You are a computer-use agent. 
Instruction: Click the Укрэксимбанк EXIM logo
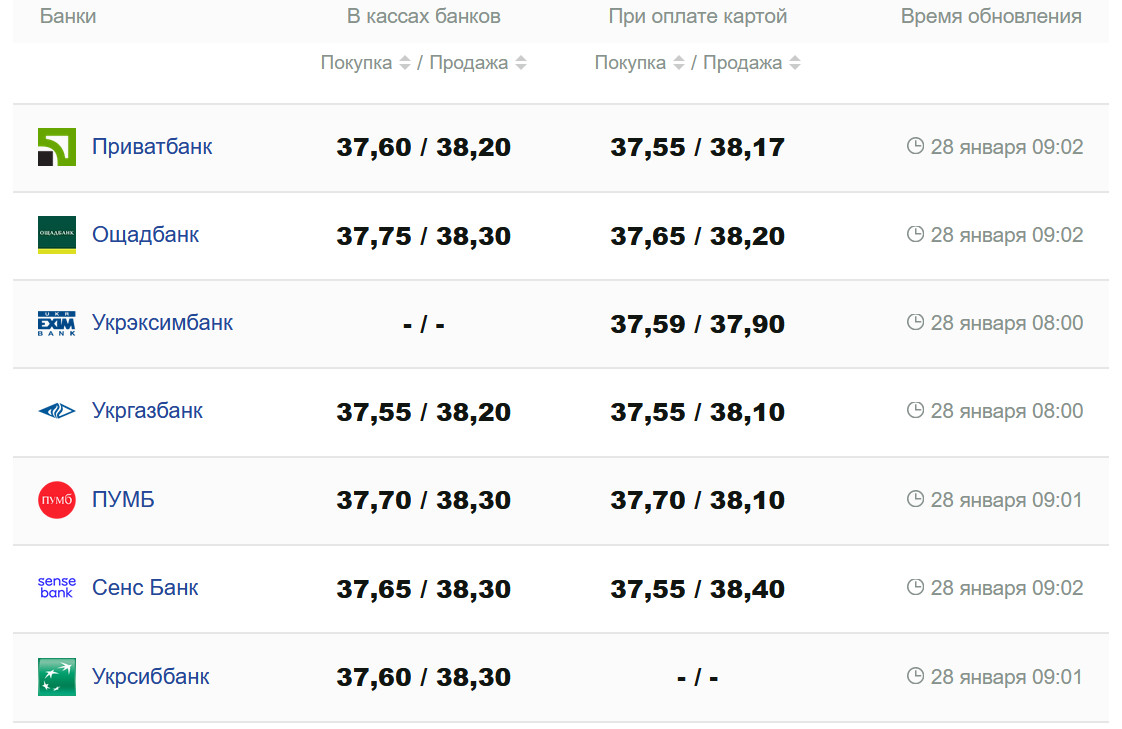(57, 323)
